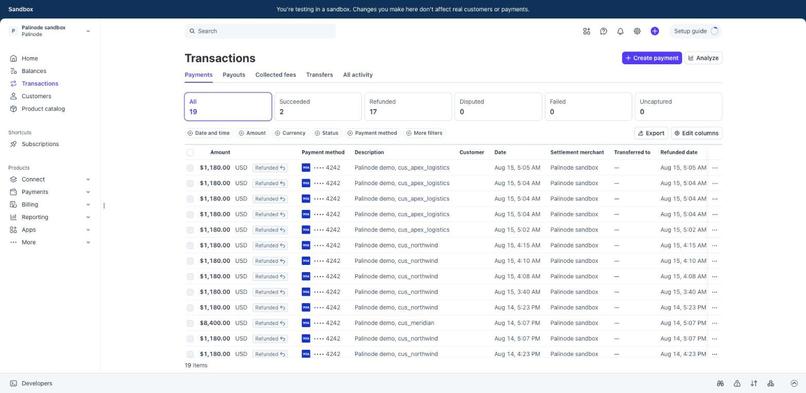Click the magnifier icon in the search bar
The image size is (806, 393).
coord(192,31)
